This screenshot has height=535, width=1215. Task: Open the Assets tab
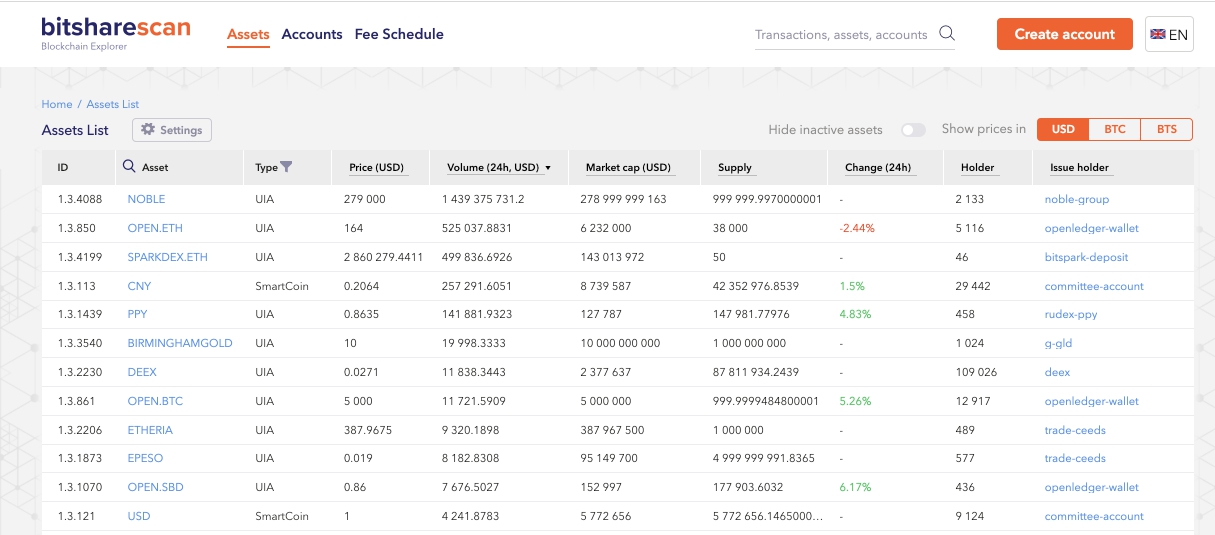pyautogui.click(x=248, y=34)
